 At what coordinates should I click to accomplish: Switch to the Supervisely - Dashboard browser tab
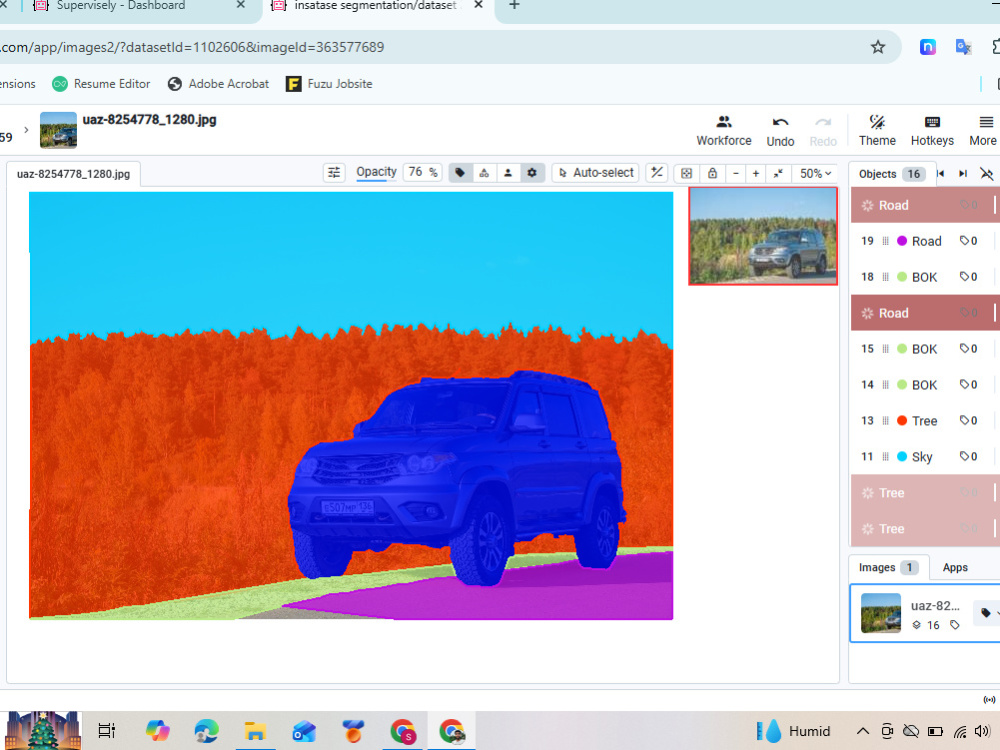pyautogui.click(x=121, y=6)
